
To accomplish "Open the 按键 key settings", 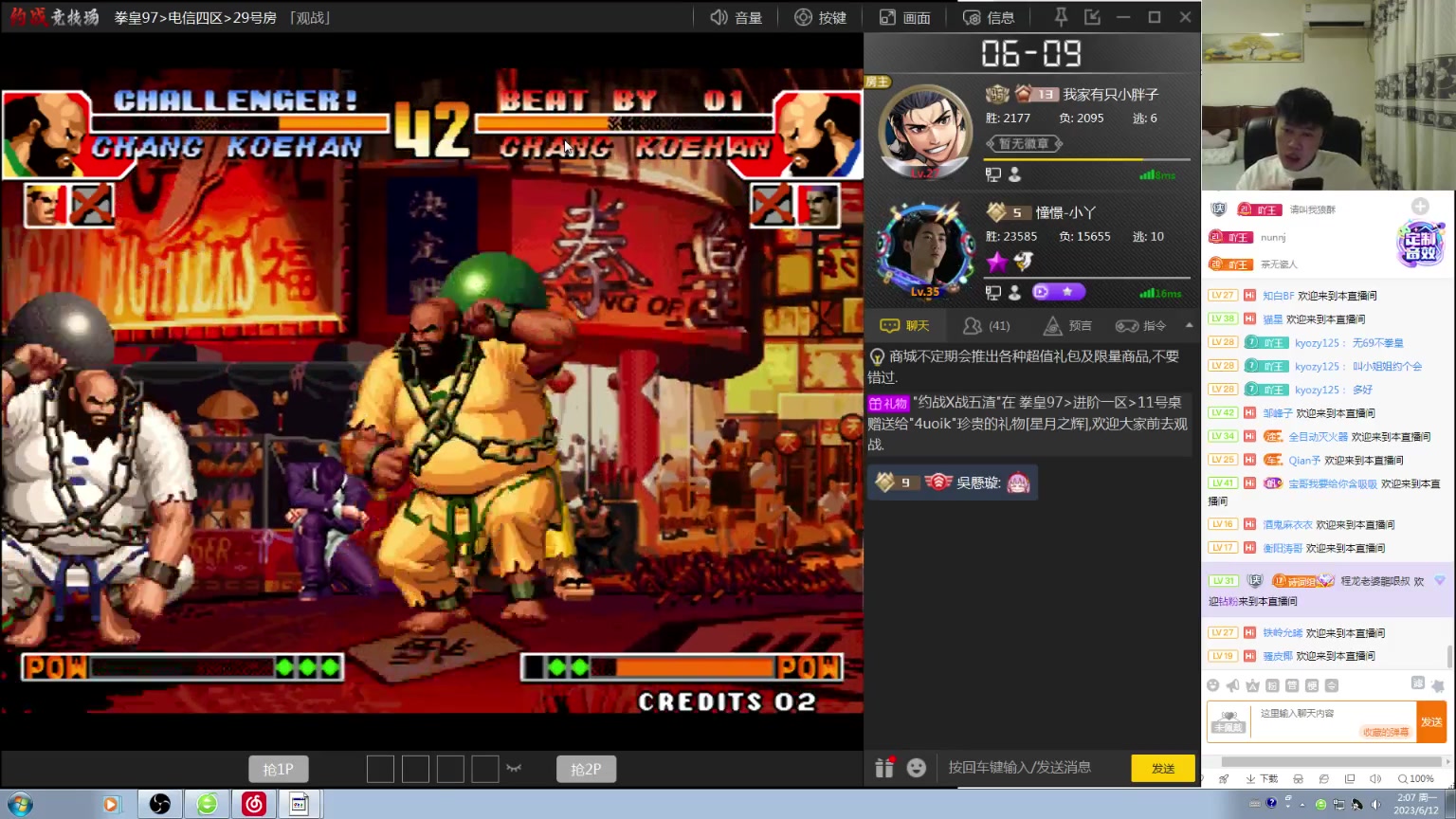I will pyautogui.click(x=820, y=17).
